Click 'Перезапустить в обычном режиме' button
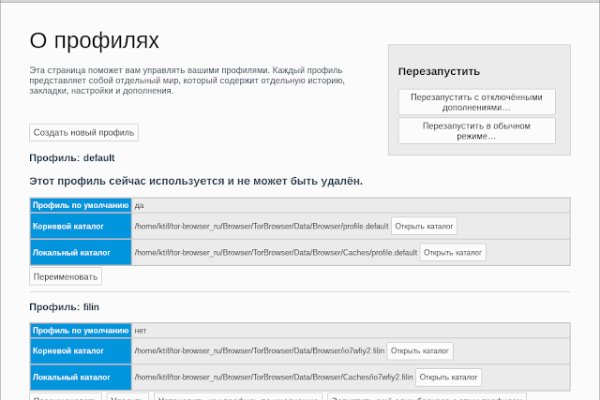600x400 pixels. click(x=476, y=131)
